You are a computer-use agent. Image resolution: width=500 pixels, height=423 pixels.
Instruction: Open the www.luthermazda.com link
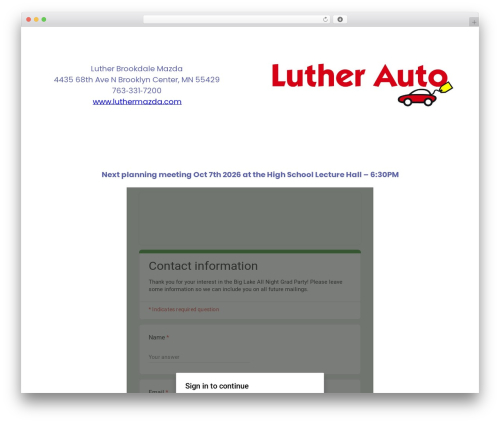coord(137,101)
